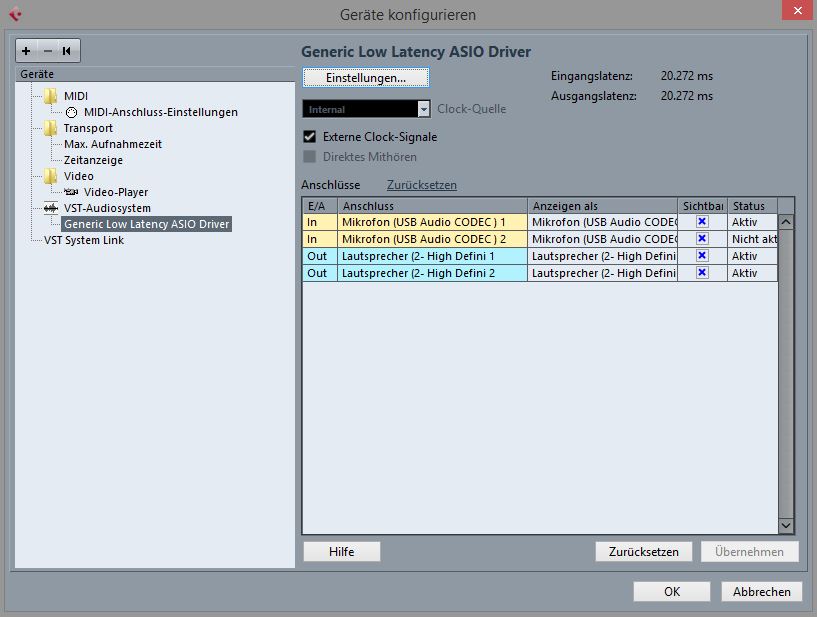
Task: Select port row Mikrofon (USB Audio CODEC) 1
Action: point(540,222)
